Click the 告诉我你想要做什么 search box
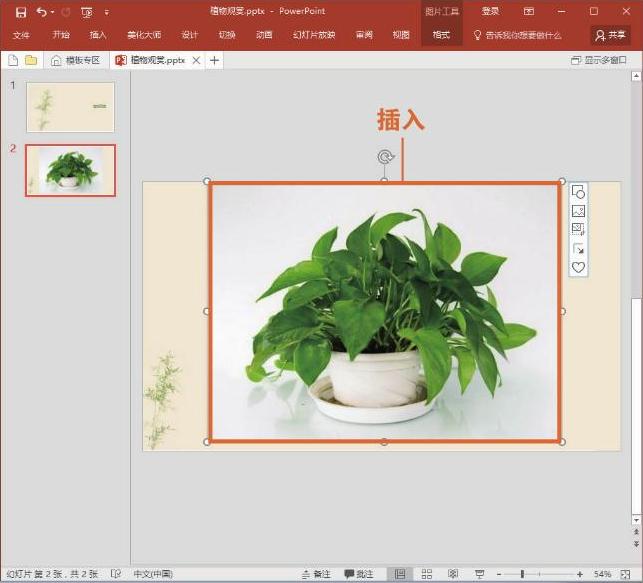 518,35
